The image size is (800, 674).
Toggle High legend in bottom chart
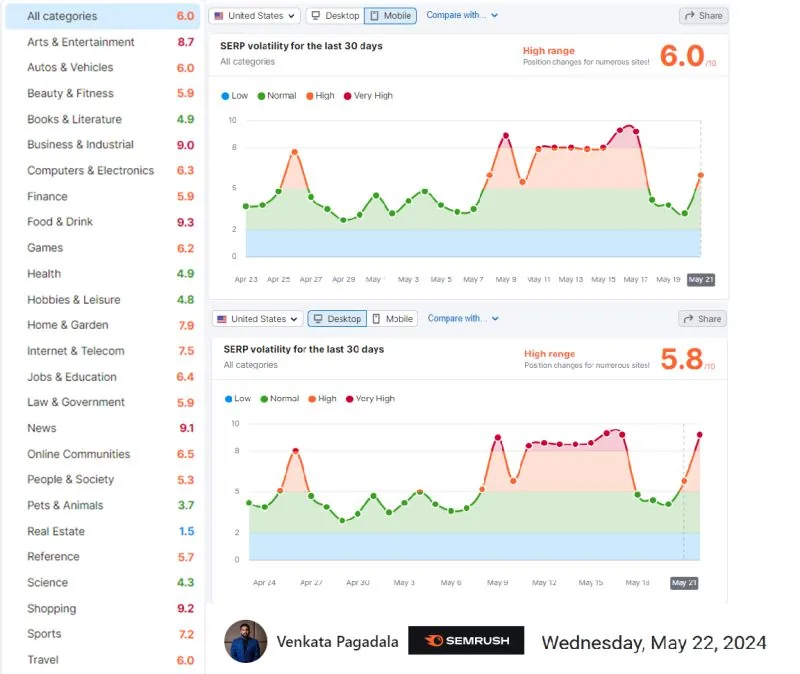[322, 399]
